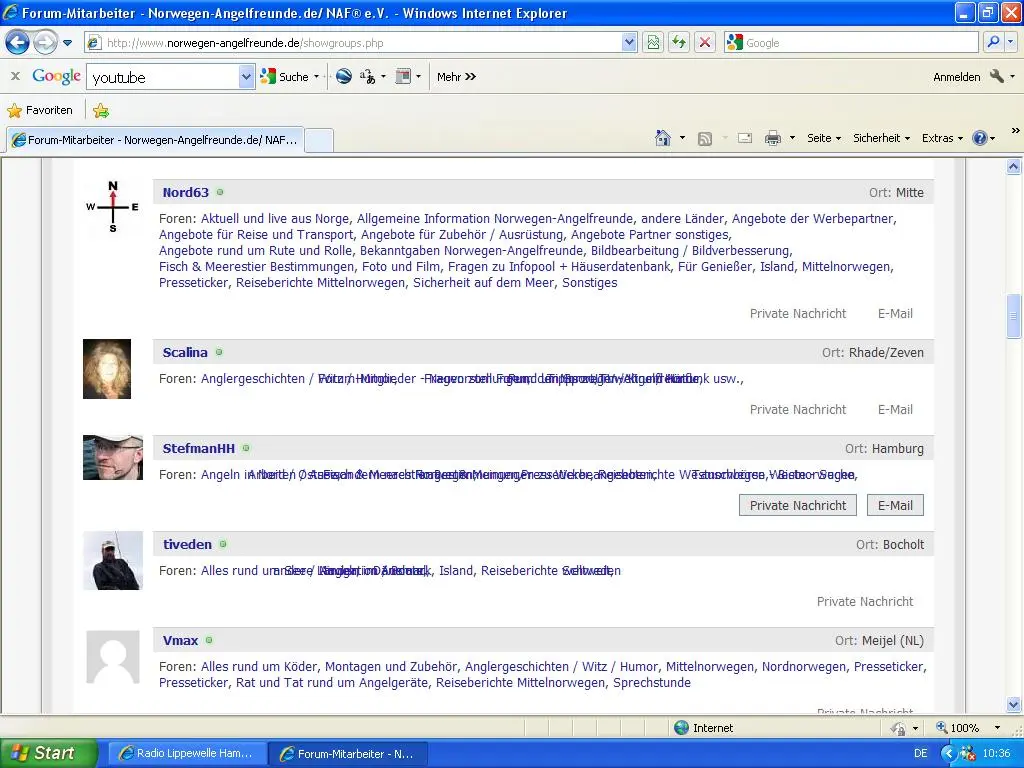Viewport: 1024px width, 768px height.
Task: Expand Google Toolbar search history dropdown
Action: click(247, 77)
